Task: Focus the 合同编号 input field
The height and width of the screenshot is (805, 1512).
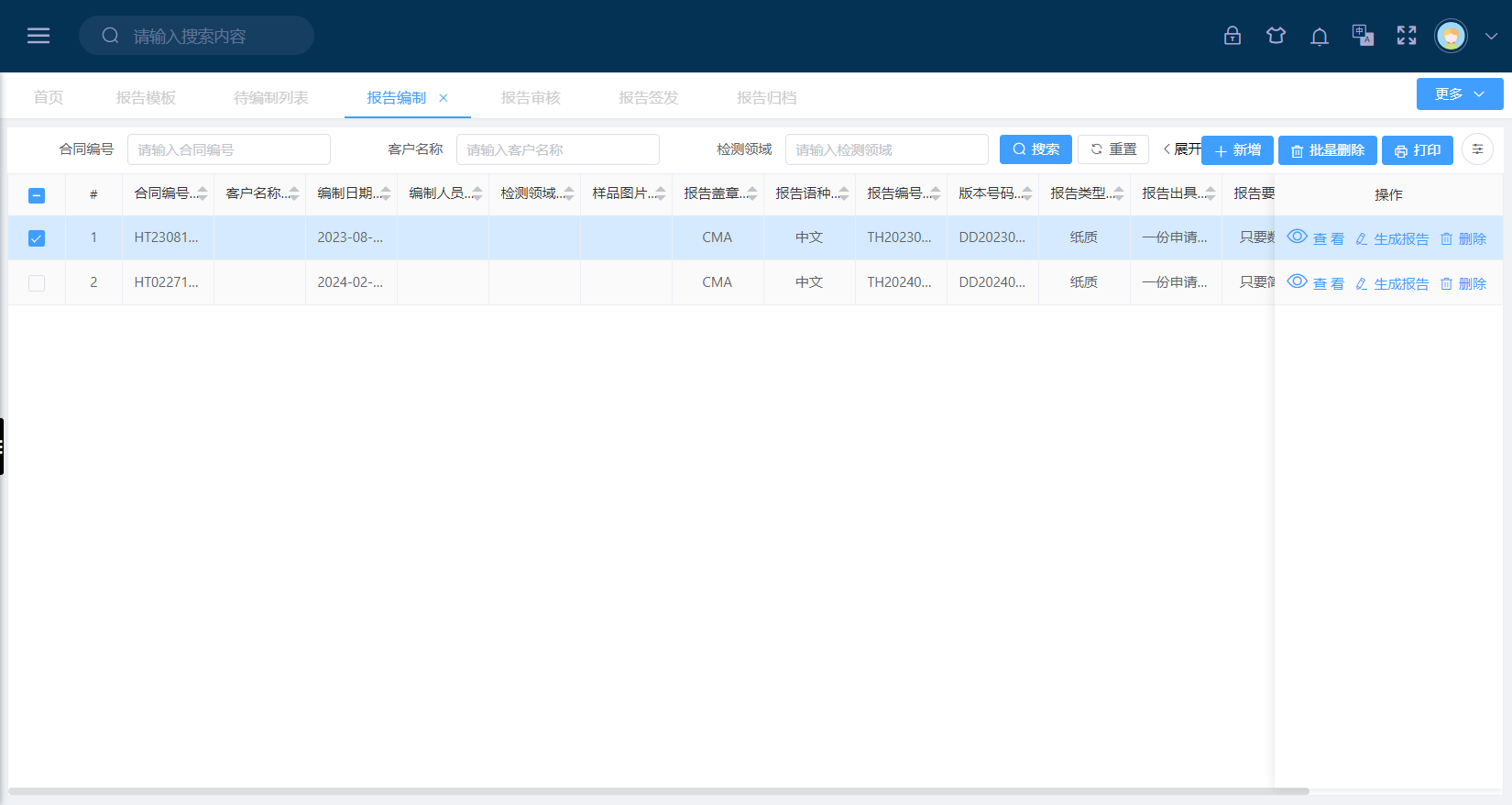Action: pos(229,149)
